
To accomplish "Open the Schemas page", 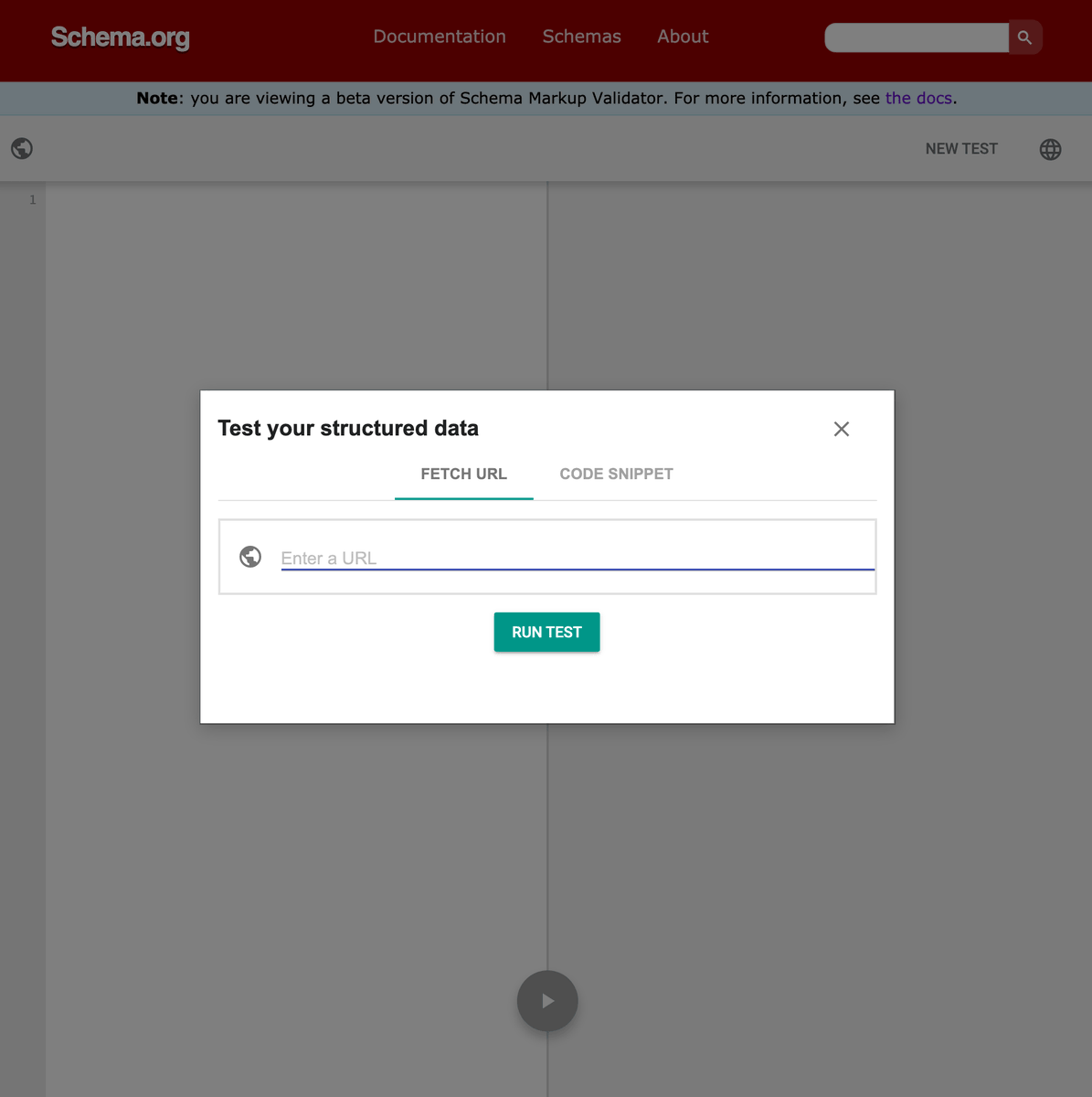I will click(581, 37).
